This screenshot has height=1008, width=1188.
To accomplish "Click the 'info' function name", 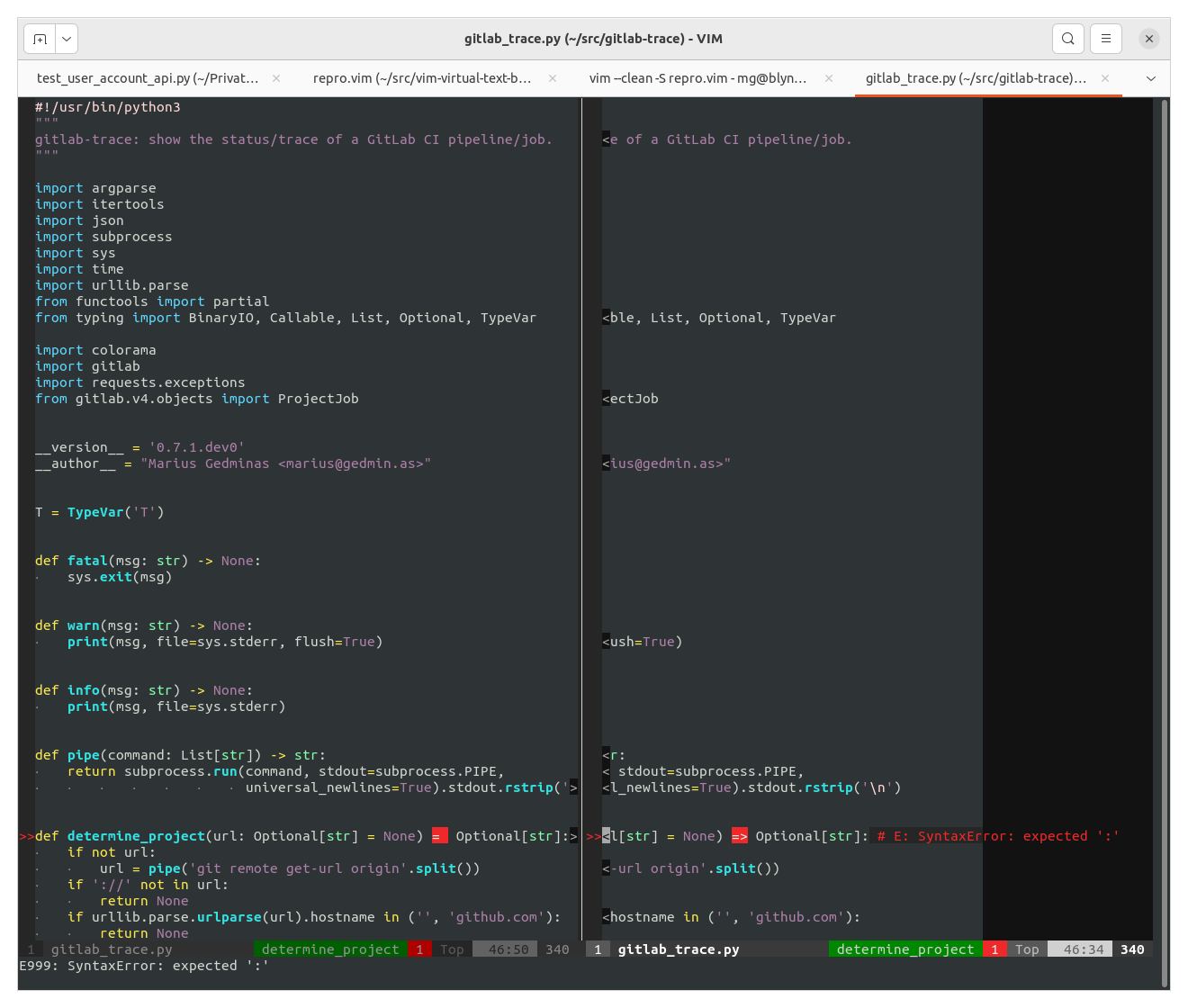I will (x=84, y=690).
